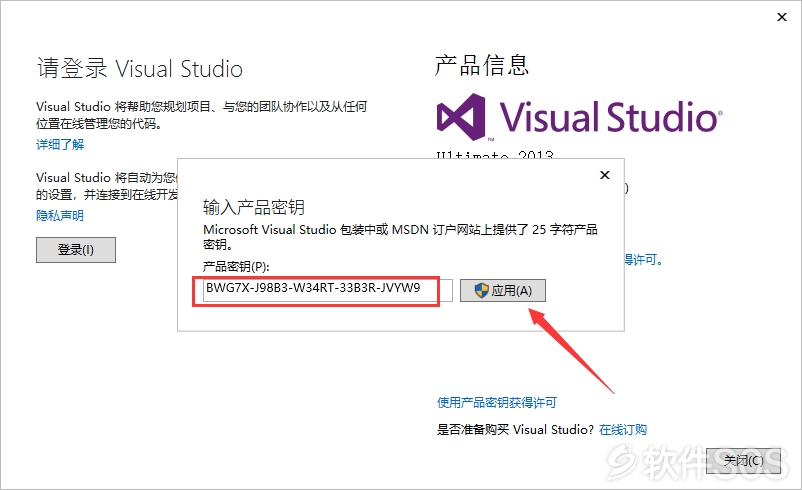The height and width of the screenshot is (490, 802).
Task: Open the 在线订购 order online link
Action: click(x=623, y=430)
